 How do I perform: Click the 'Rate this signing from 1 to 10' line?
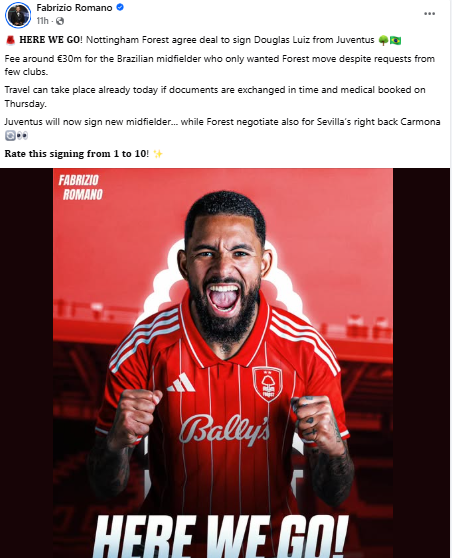click(x=77, y=154)
